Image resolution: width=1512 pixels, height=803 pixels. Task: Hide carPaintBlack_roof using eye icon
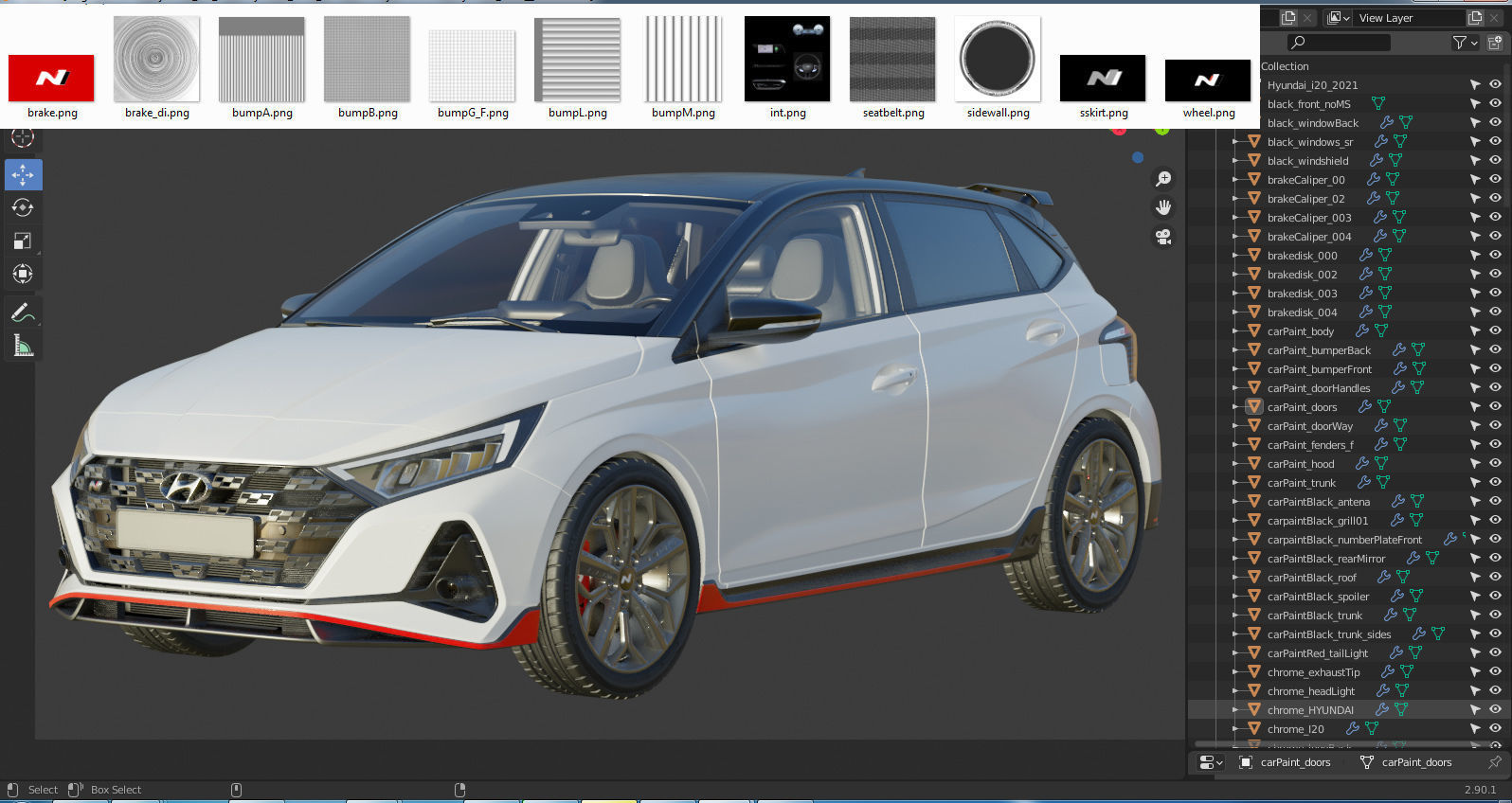coord(1495,577)
